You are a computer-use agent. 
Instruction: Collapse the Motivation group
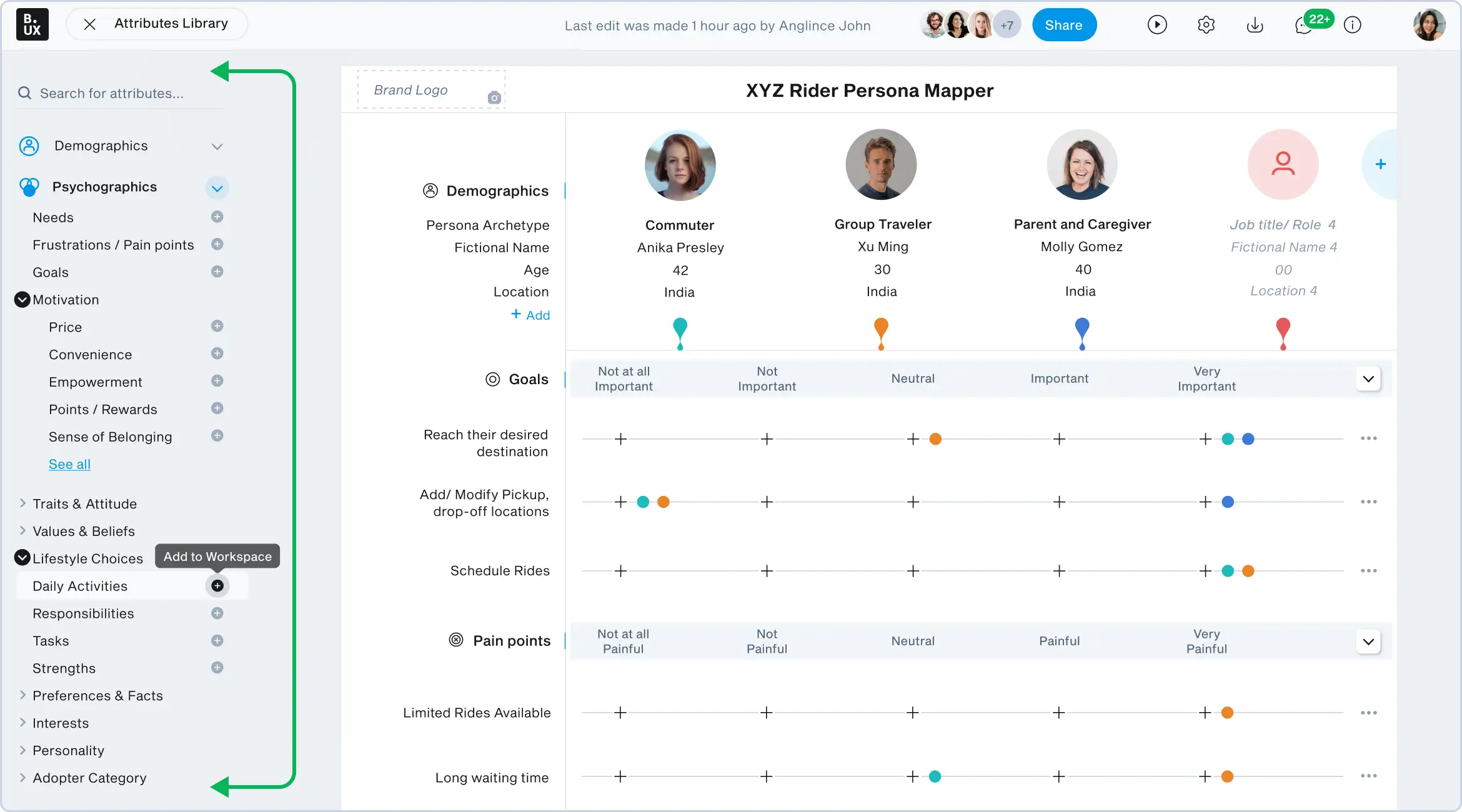[22, 300]
